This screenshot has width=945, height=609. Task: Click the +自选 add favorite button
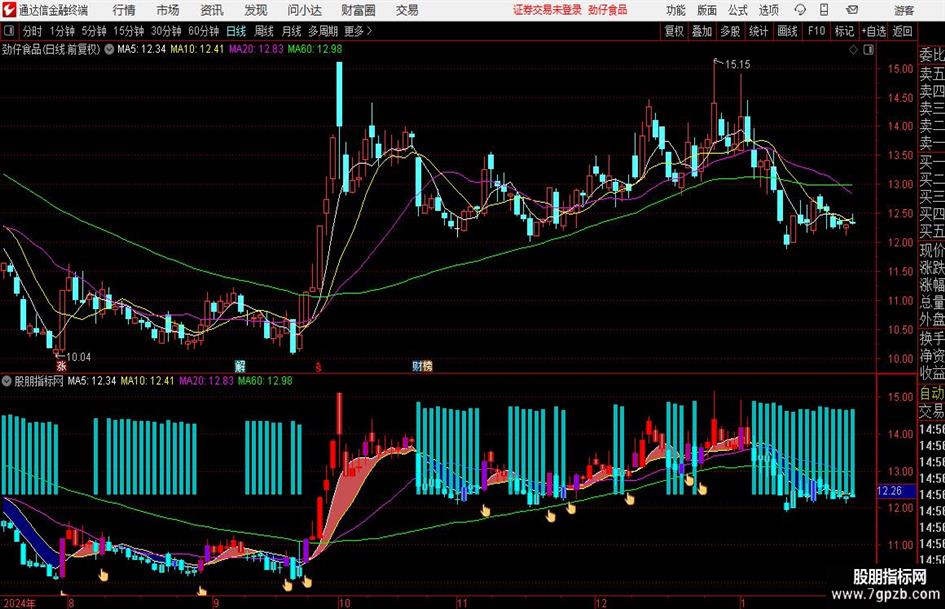pos(873,31)
